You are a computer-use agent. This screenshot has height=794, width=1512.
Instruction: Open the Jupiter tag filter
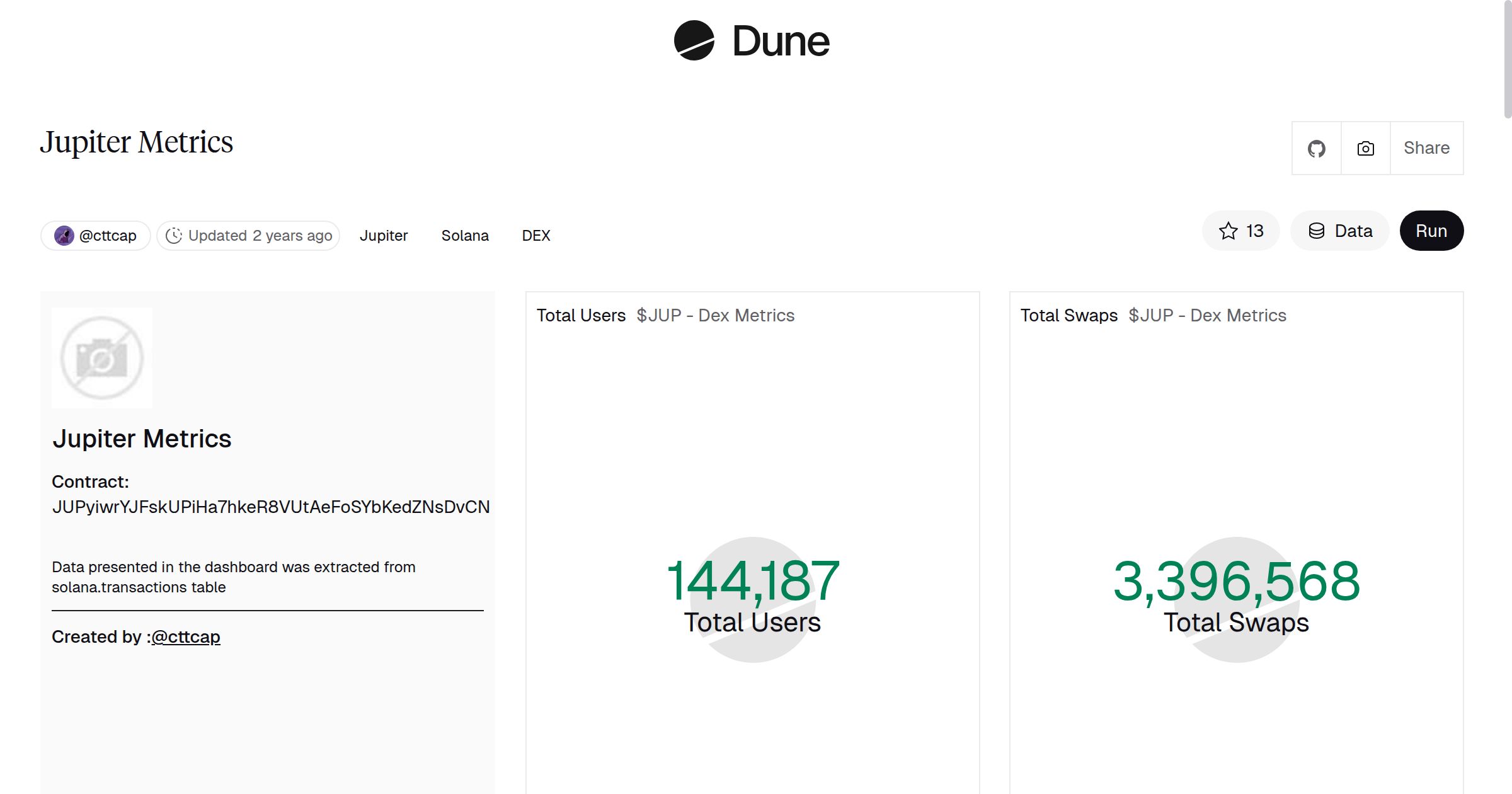click(x=384, y=235)
